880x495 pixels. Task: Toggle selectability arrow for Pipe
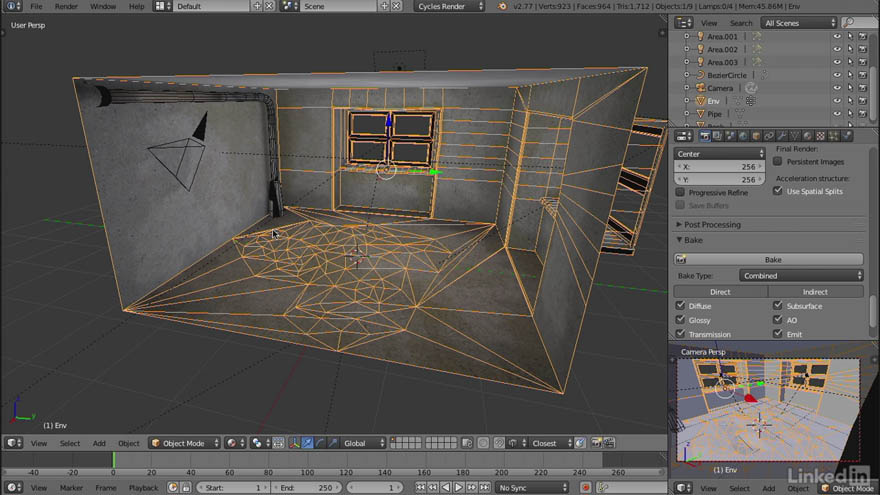tap(850, 114)
